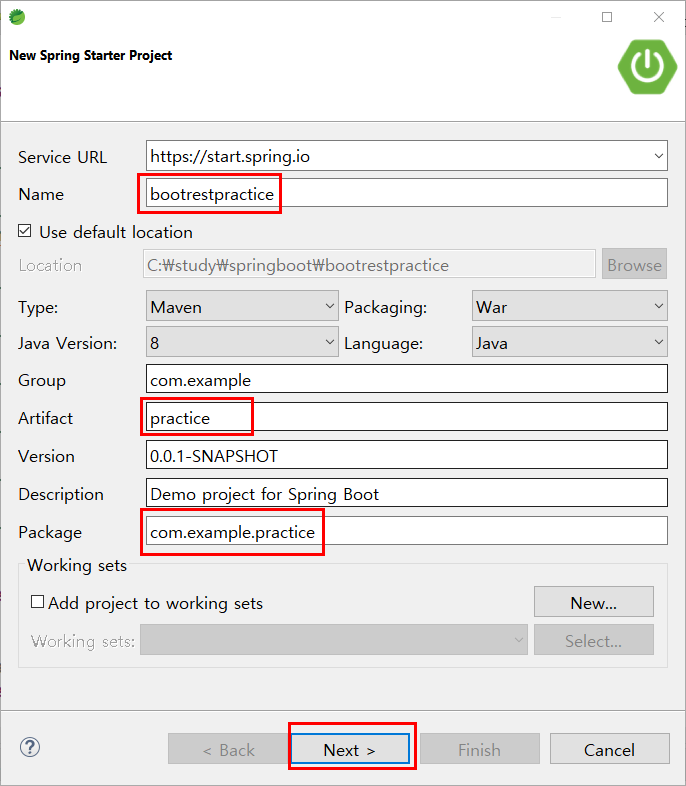Click into the Group field
Image resolution: width=686 pixels, height=786 pixels.
(x=407, y=379)
